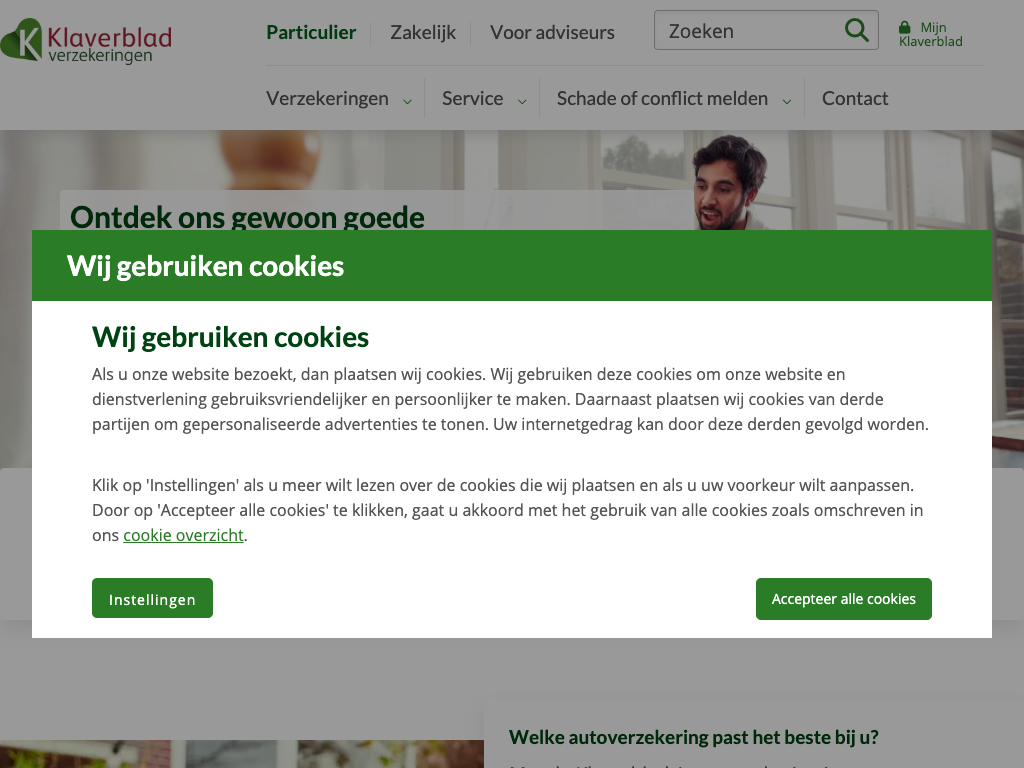Follow the cookie overzicht link

tap(183, 536)
